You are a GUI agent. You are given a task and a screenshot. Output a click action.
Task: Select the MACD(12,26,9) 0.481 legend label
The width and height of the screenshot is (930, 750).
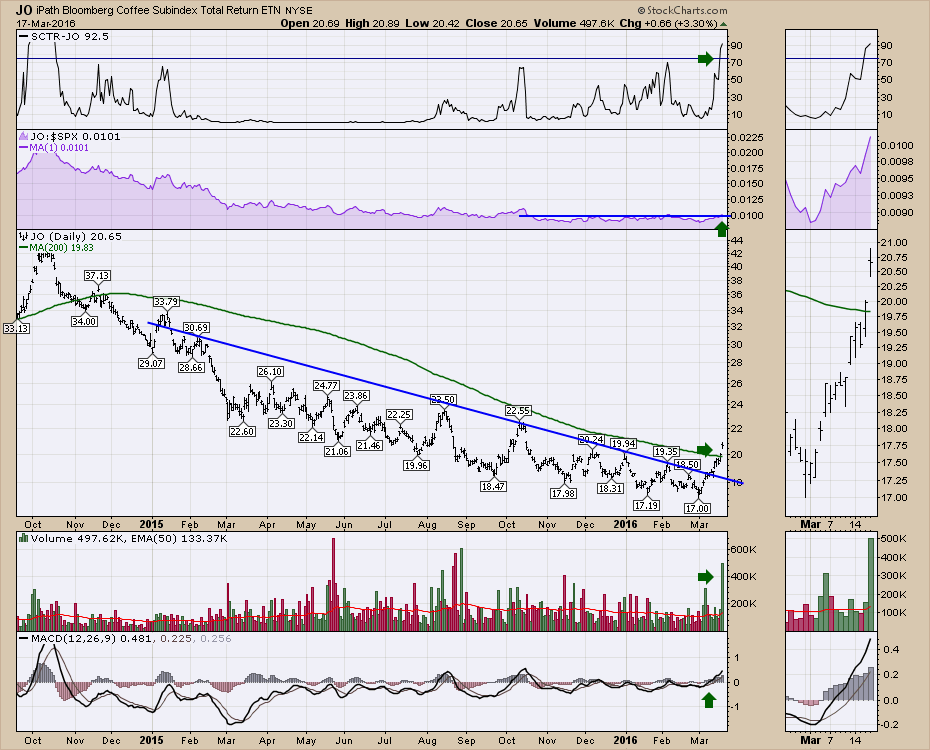click(93, 639)
